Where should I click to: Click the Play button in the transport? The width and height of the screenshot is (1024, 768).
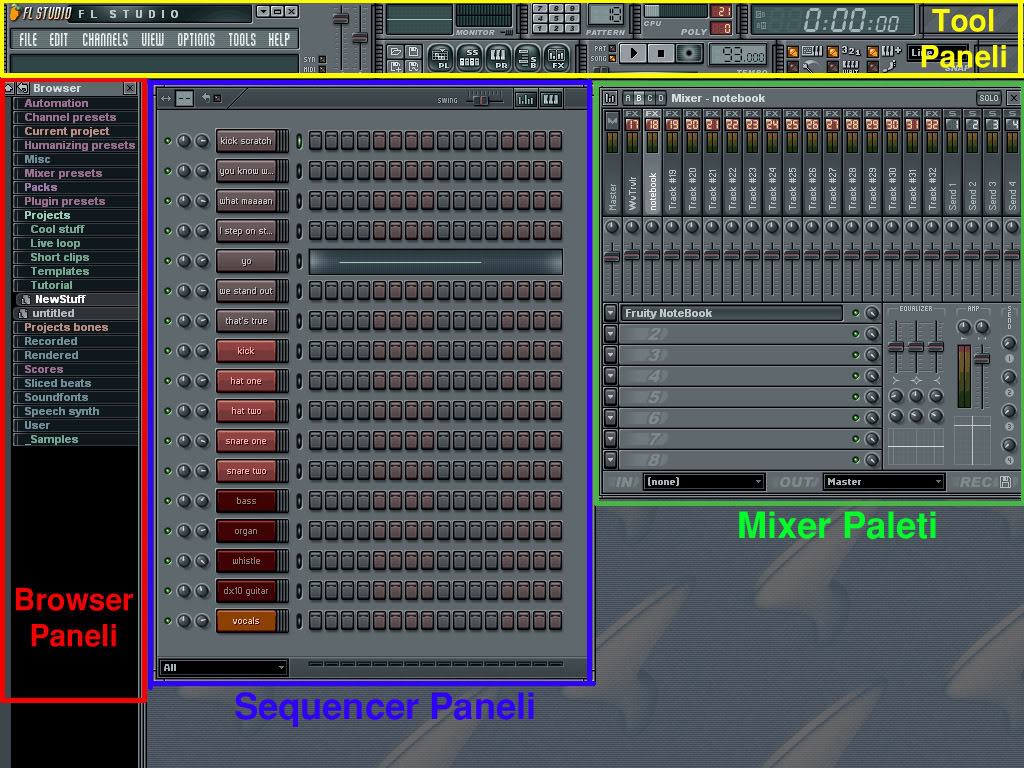[x=633, y=54]
